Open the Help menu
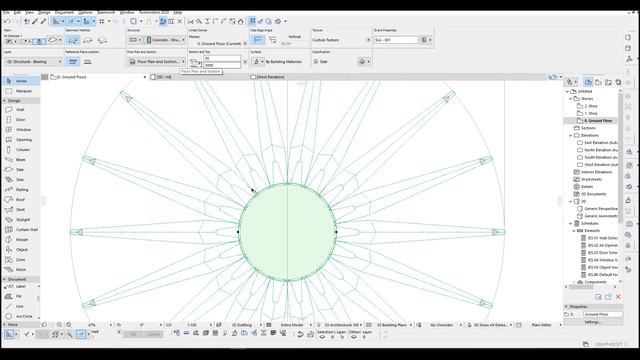640x360 pixels. 178,13
